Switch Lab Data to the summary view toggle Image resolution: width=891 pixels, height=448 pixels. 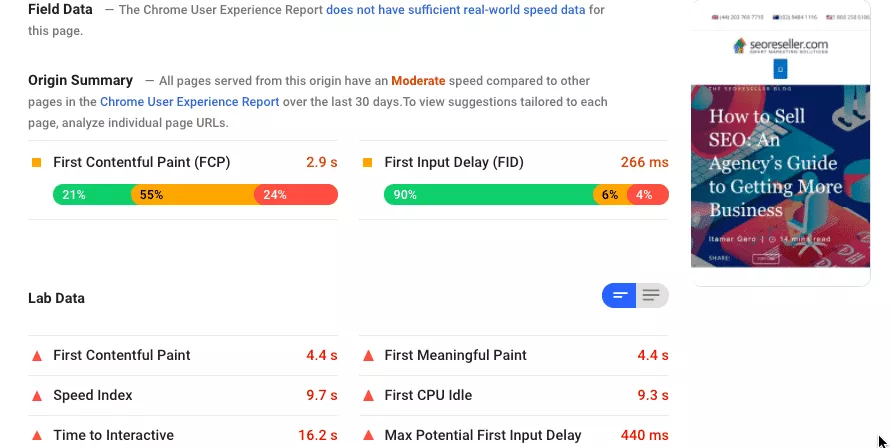tap(620, 295)
